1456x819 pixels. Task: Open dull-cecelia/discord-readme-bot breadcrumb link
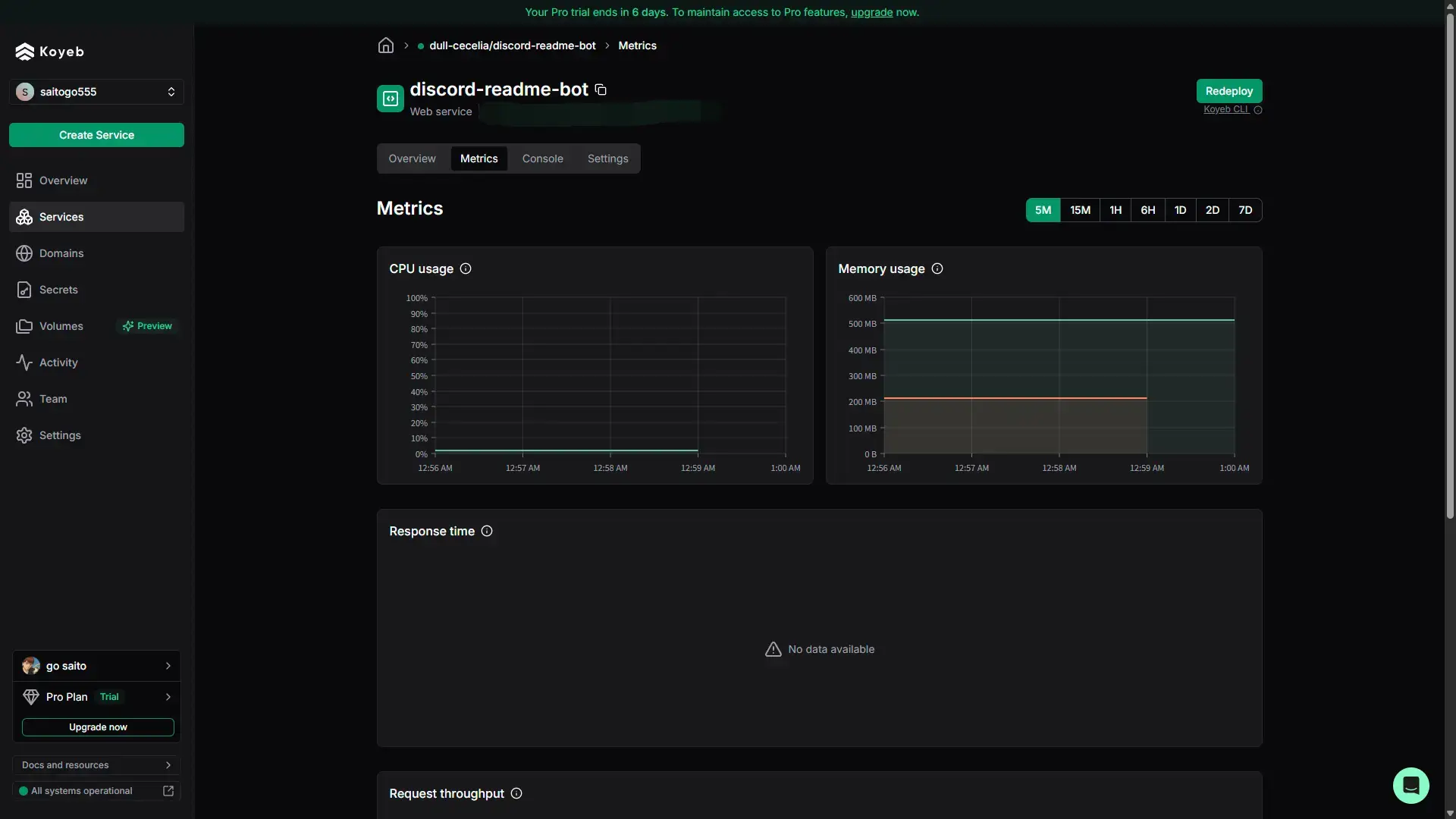coord(512,45)
